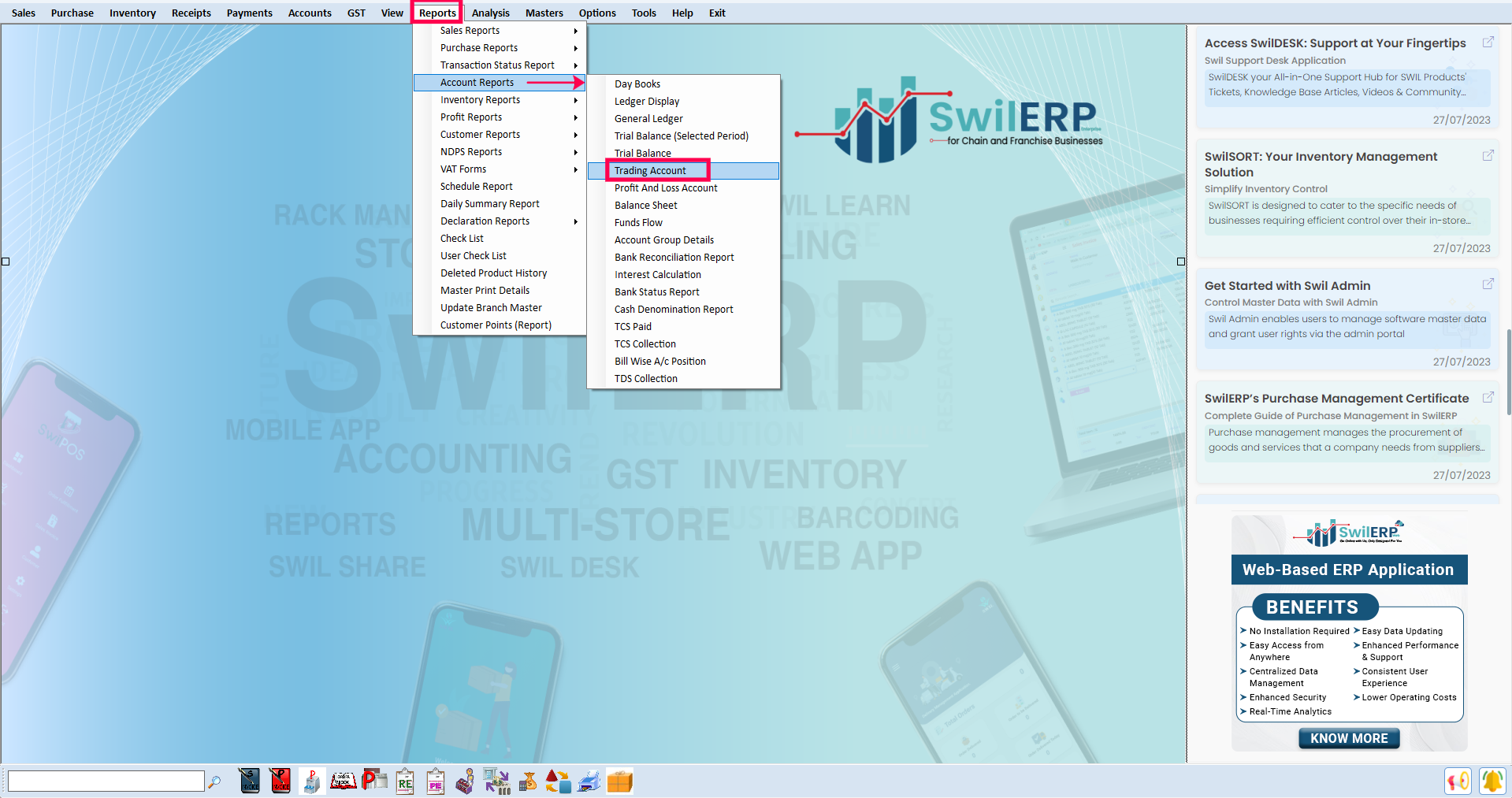Choose Daily Summary Report
The width and height of the screenshot is (1512, 798).
click(500, 203)
